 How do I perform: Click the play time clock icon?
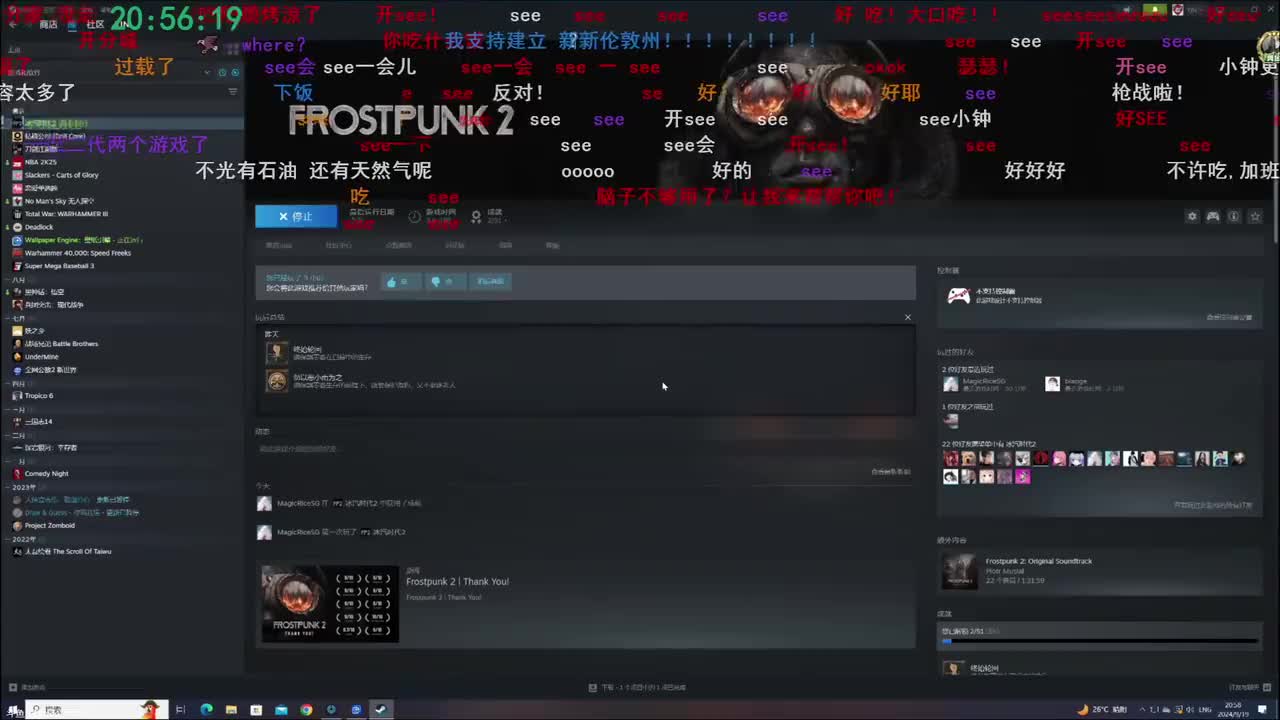coord(414,216)
